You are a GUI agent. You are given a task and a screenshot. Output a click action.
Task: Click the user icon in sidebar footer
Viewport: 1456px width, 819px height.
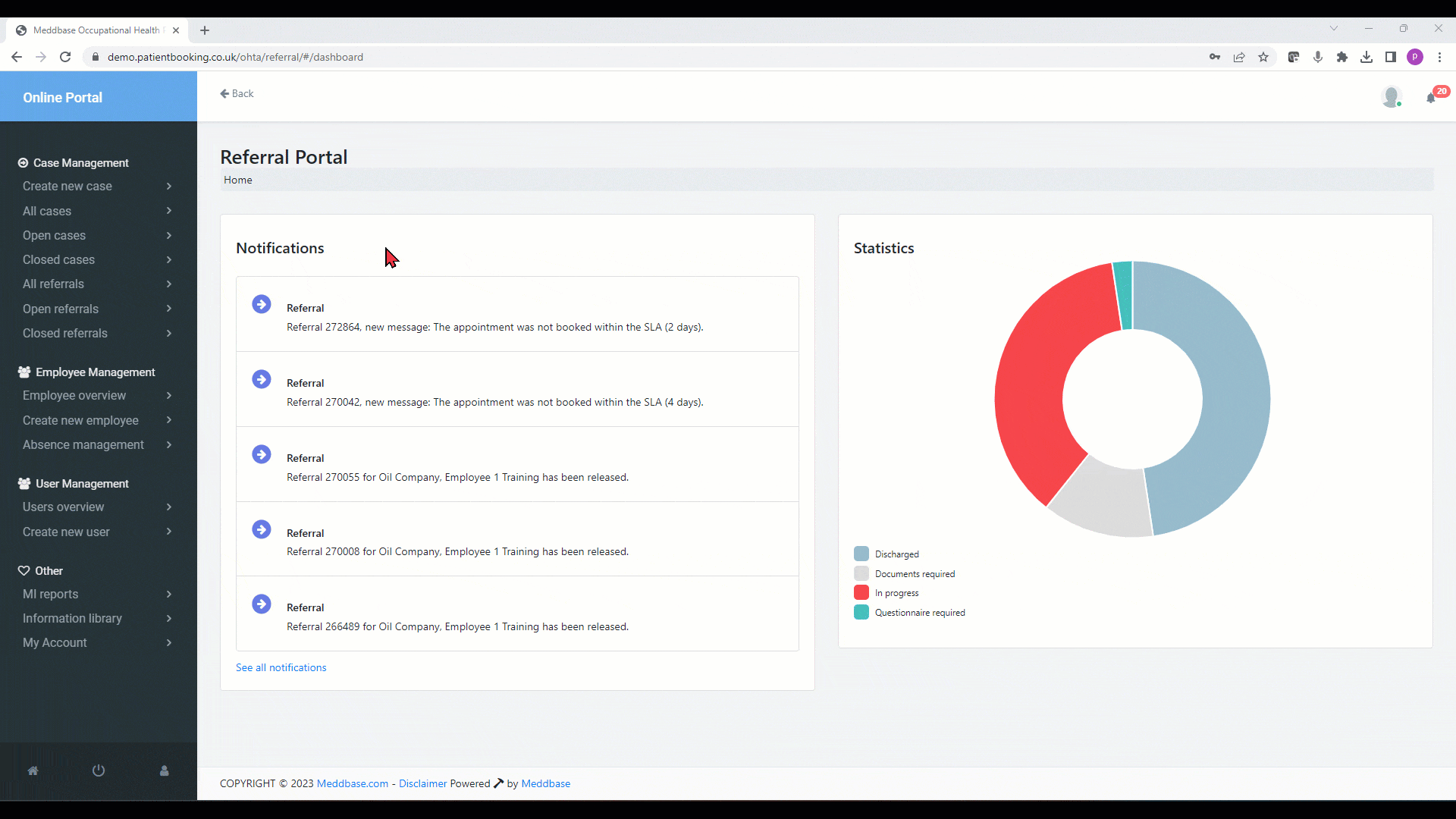click(x=164, y=770)
